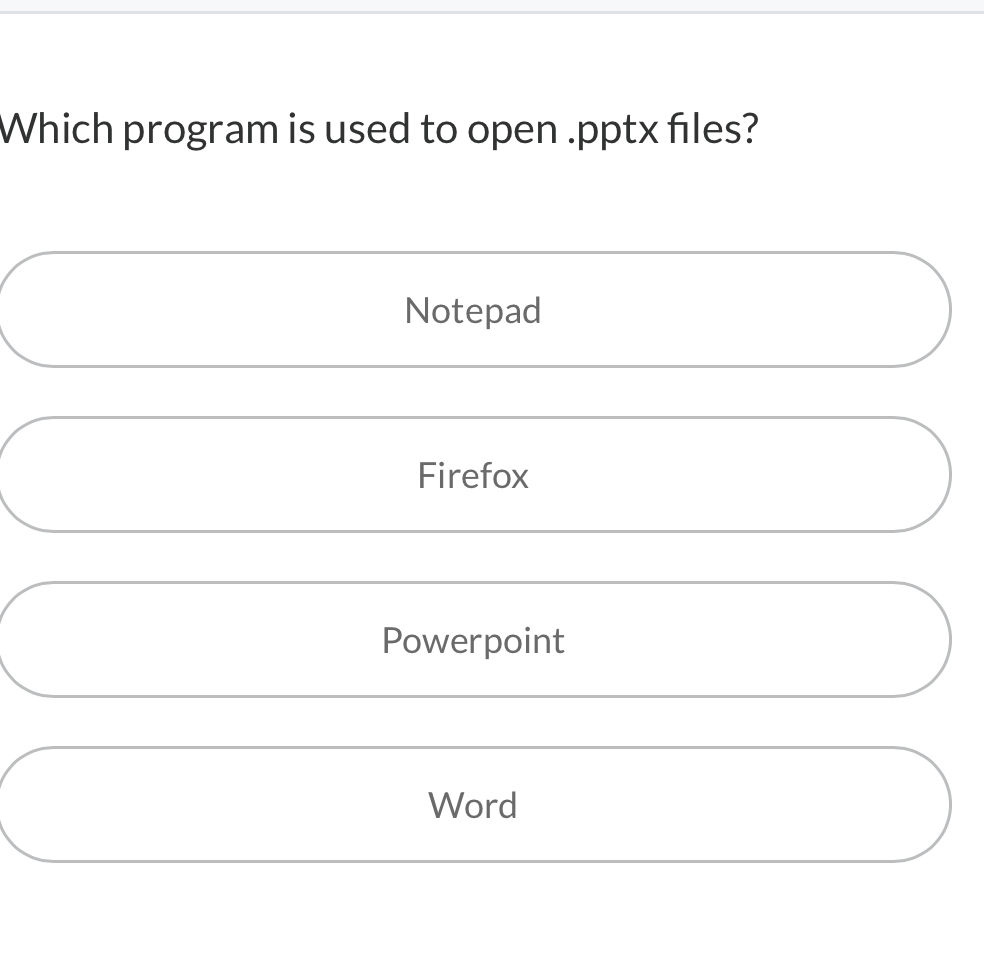Choose Firefox as the answer

point(473,475)
